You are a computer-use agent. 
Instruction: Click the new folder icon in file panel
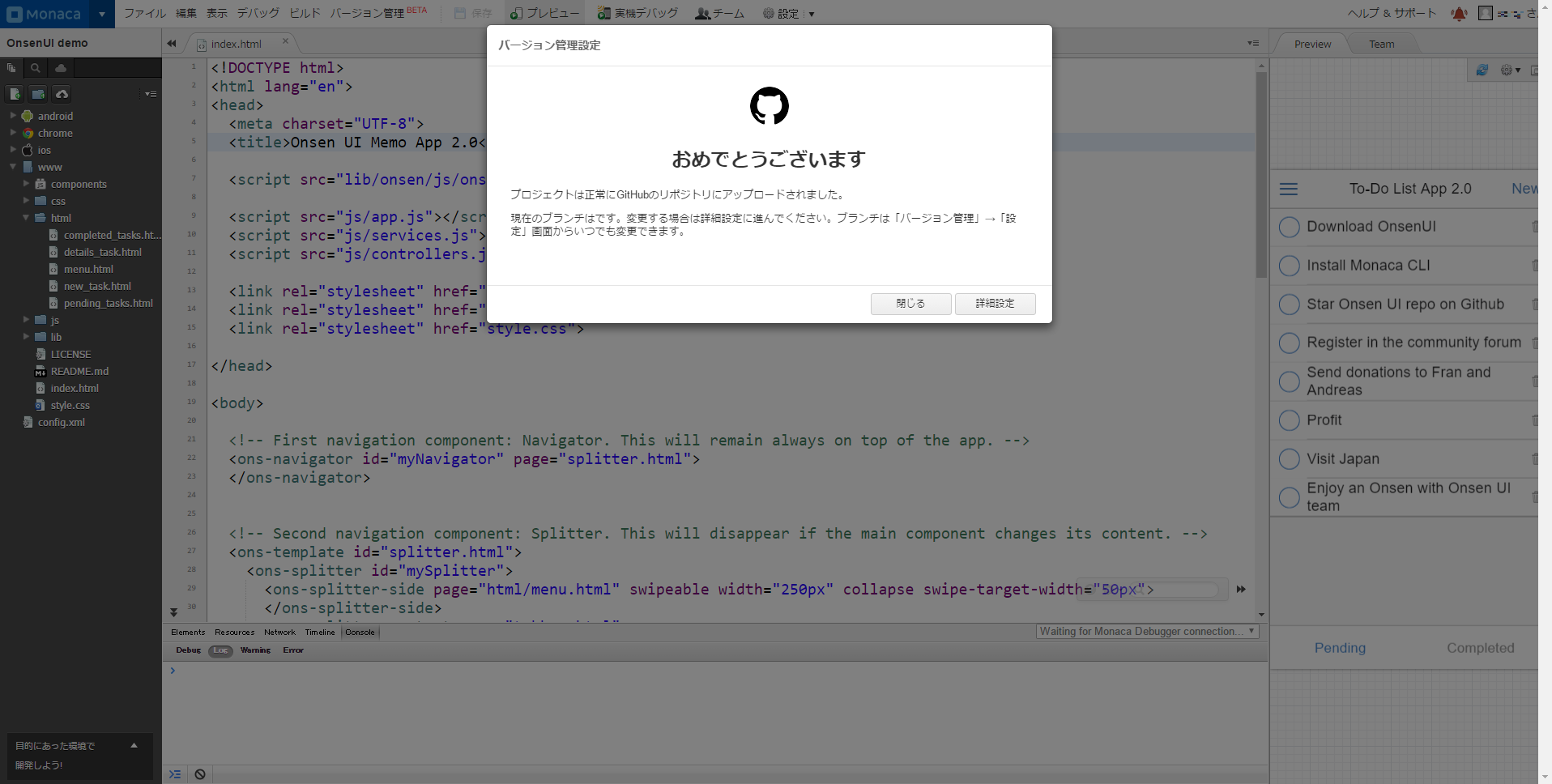click(38, 94)
